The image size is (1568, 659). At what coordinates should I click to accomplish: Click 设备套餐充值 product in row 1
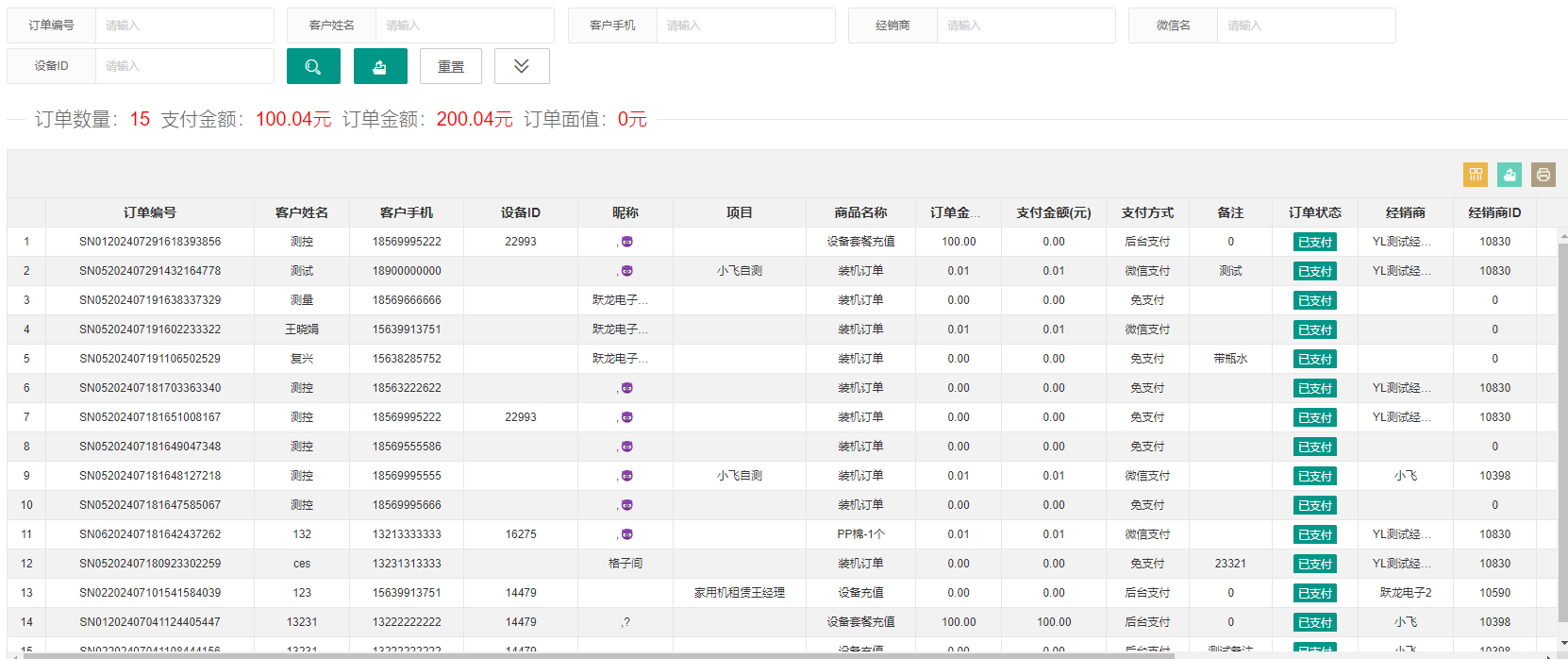[861, 242]
